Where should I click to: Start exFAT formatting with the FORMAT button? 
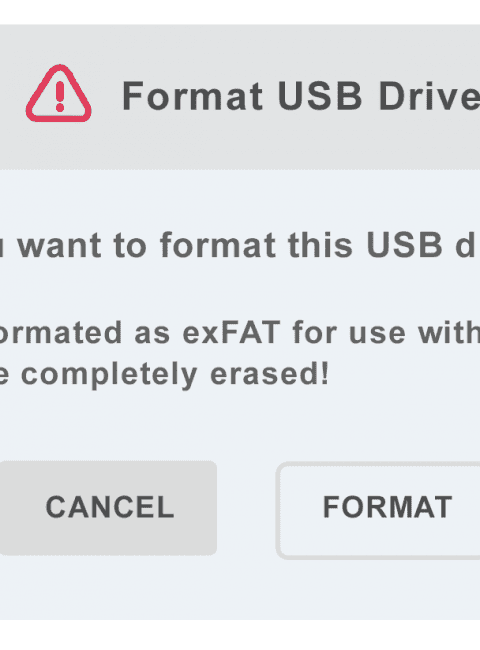(x=378, y=511)
